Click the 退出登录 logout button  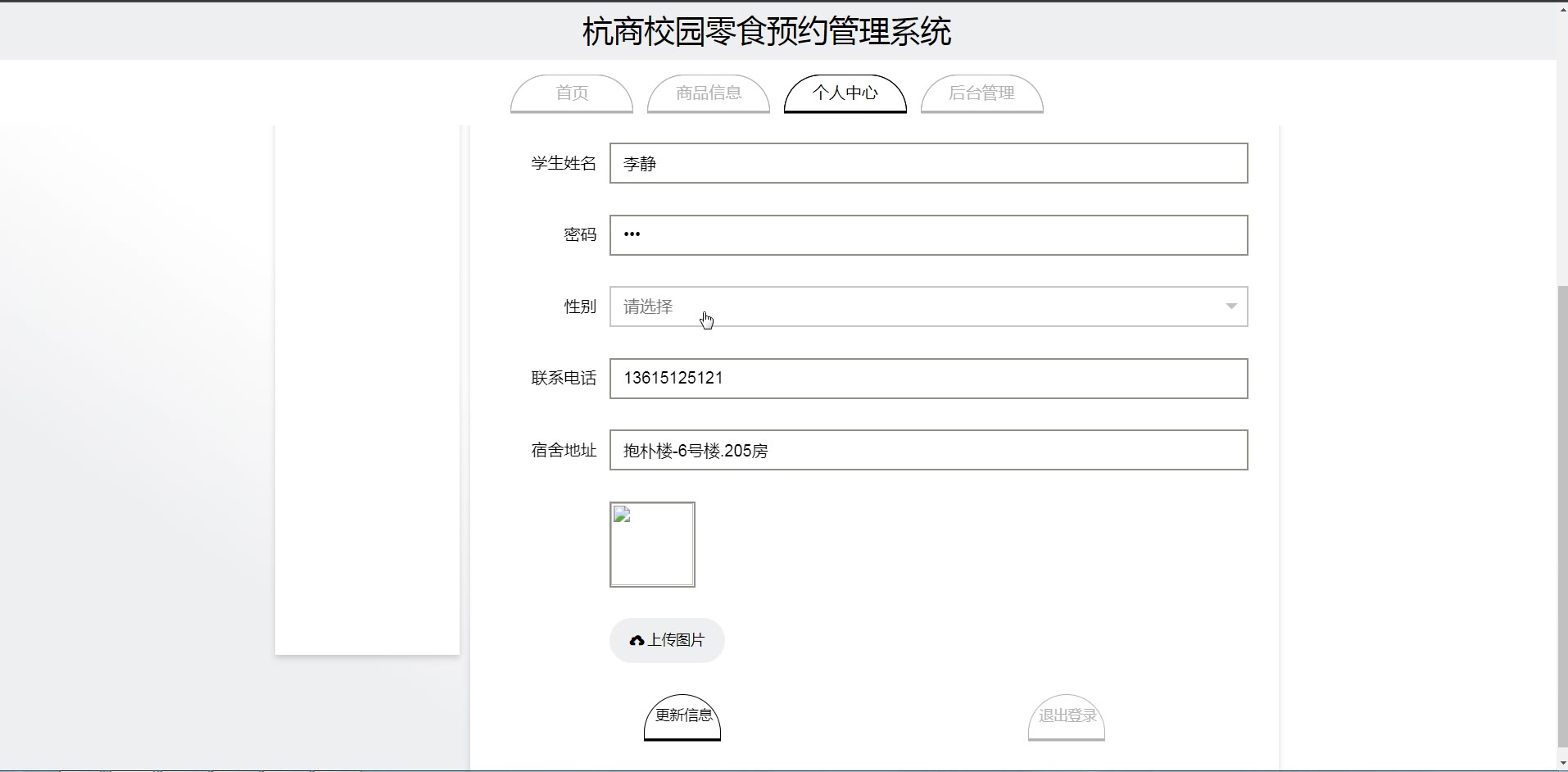point(1067,717)
